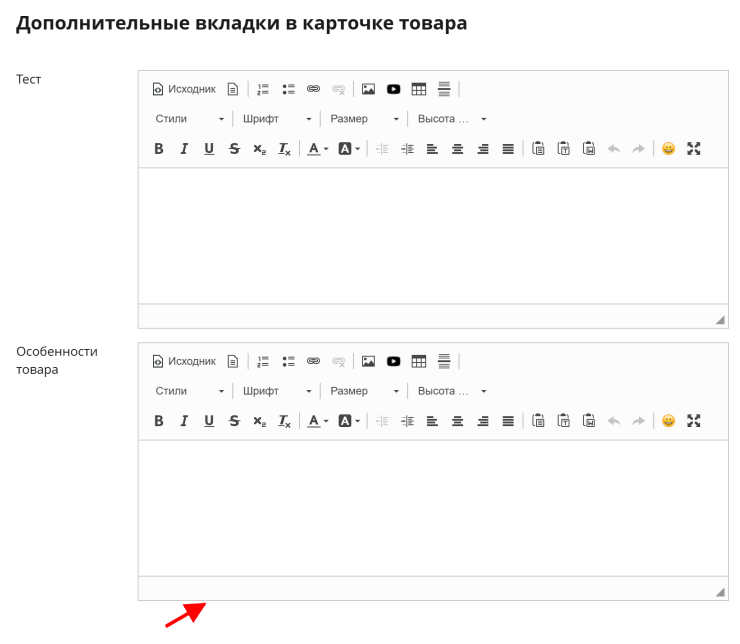The height and width of the screenshot is (644, 740).
Task: Open background color picker in Тест editor
Action: click(x=349, y=149)
